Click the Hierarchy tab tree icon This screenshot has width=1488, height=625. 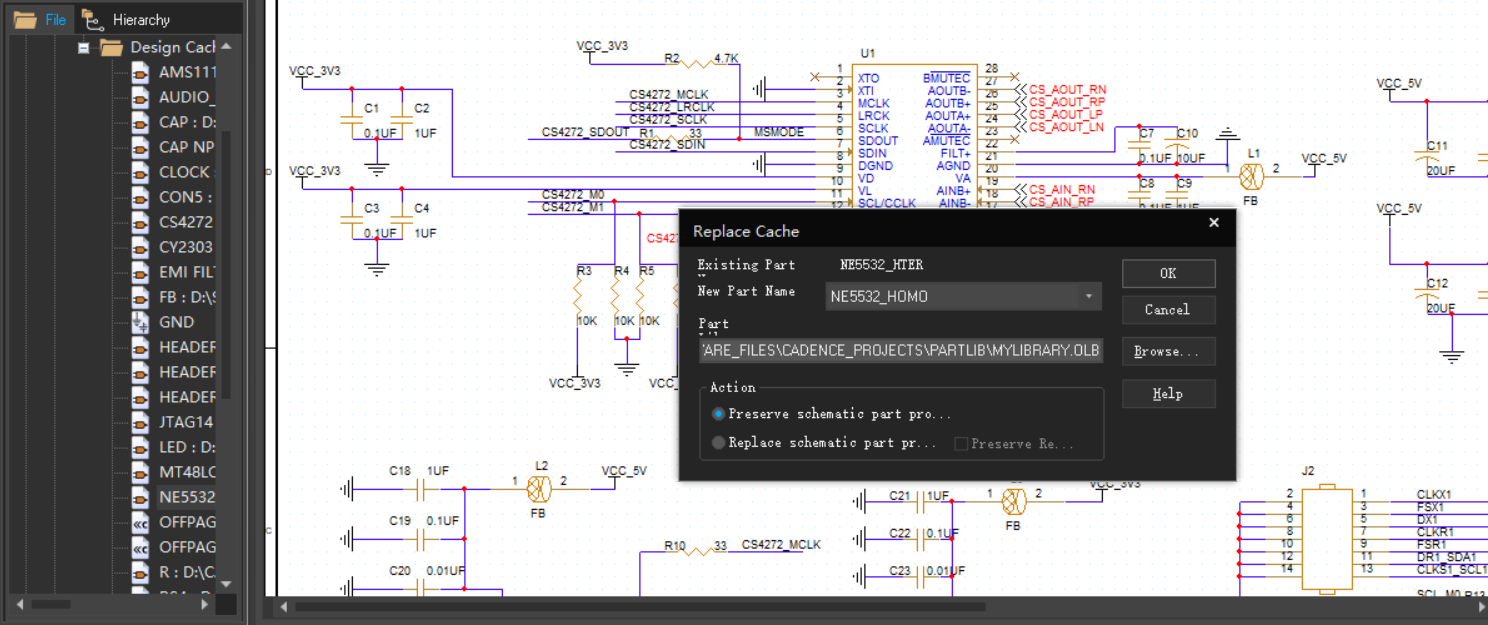click(93, 19)
